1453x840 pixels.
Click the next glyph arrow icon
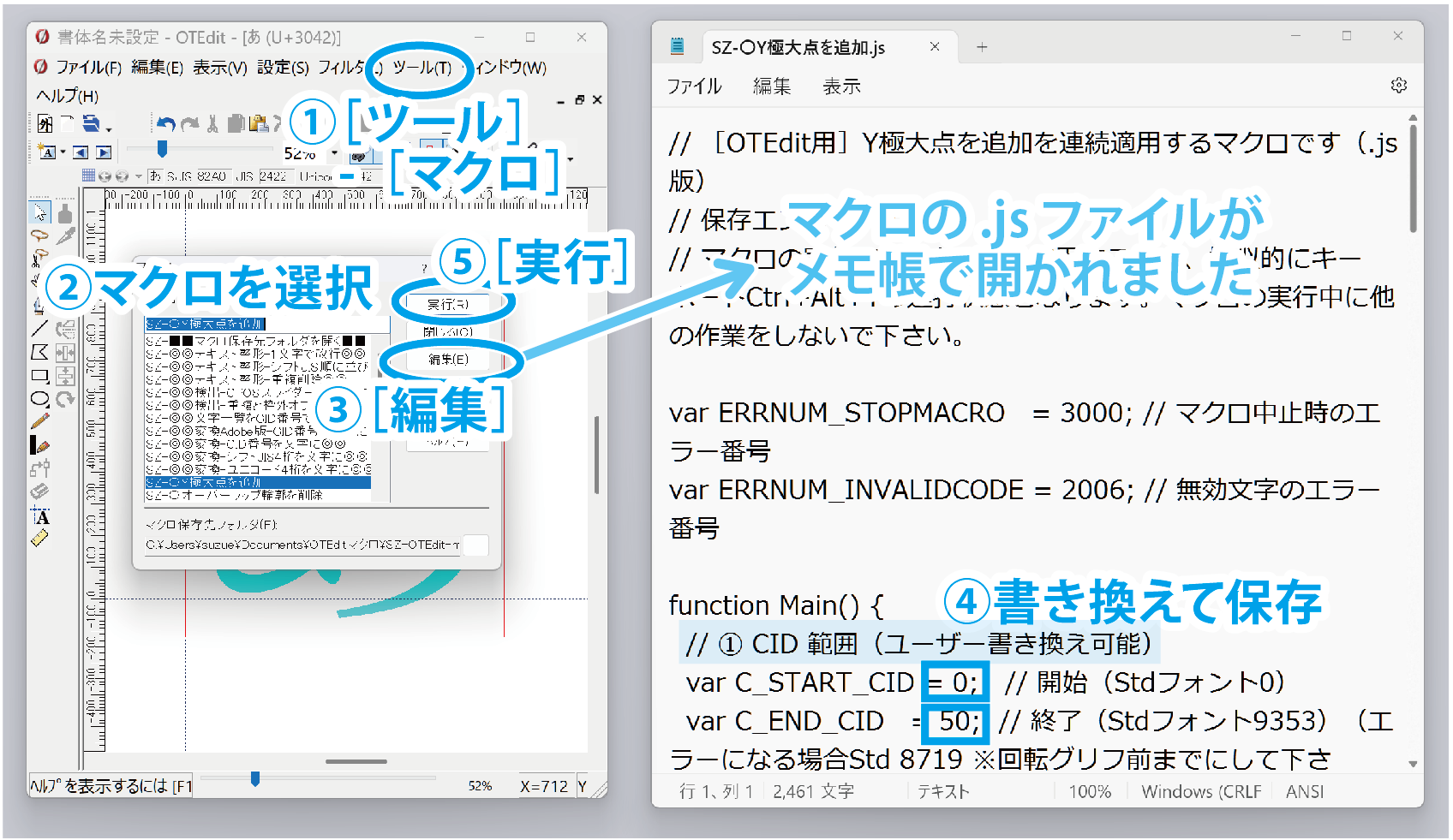tap(104, 152)
